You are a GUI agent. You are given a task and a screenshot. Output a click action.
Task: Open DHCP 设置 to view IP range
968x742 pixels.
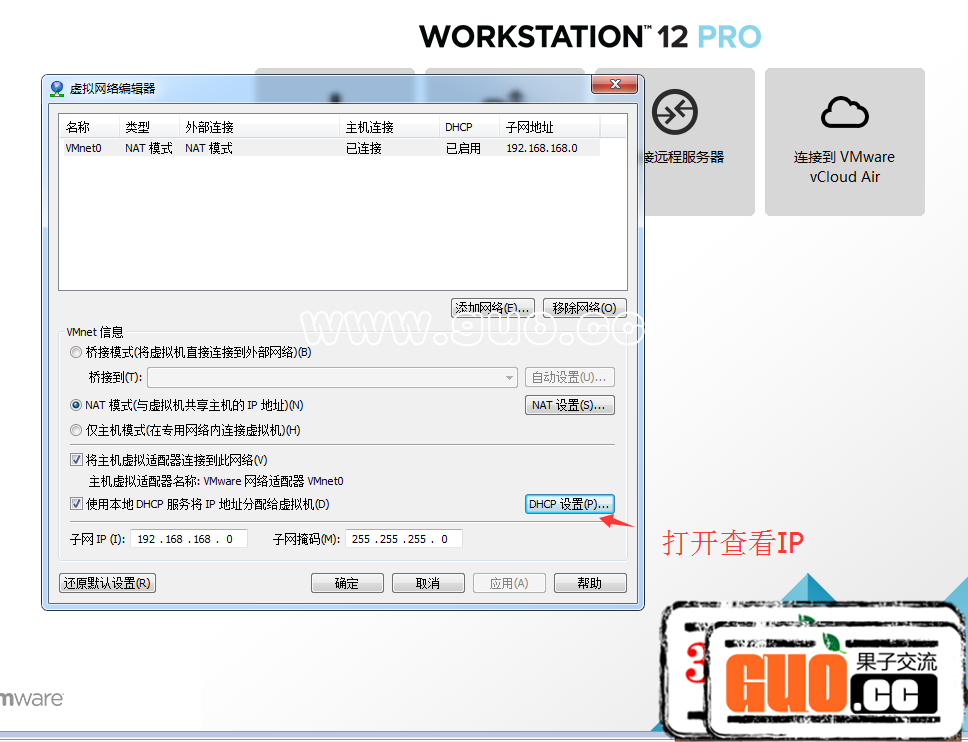click(x=569, y=504)
